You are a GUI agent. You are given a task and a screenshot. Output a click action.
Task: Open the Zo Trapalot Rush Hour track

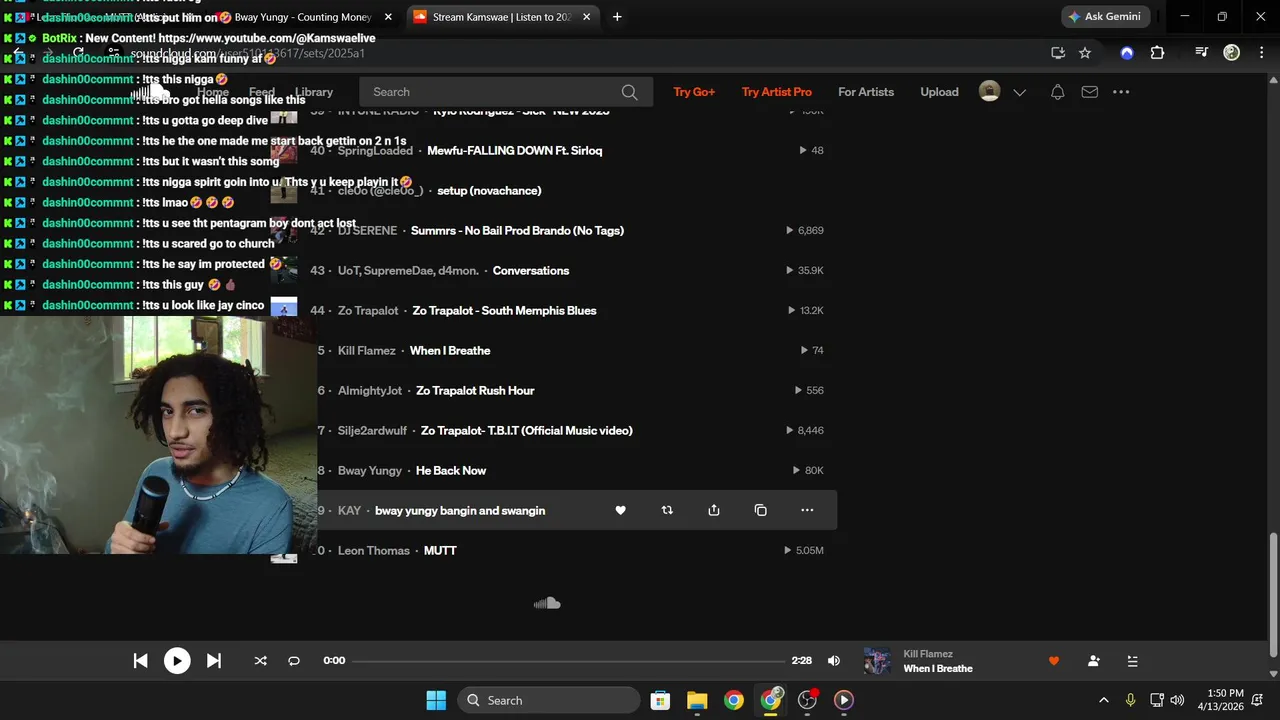click(x=475, y=391)
